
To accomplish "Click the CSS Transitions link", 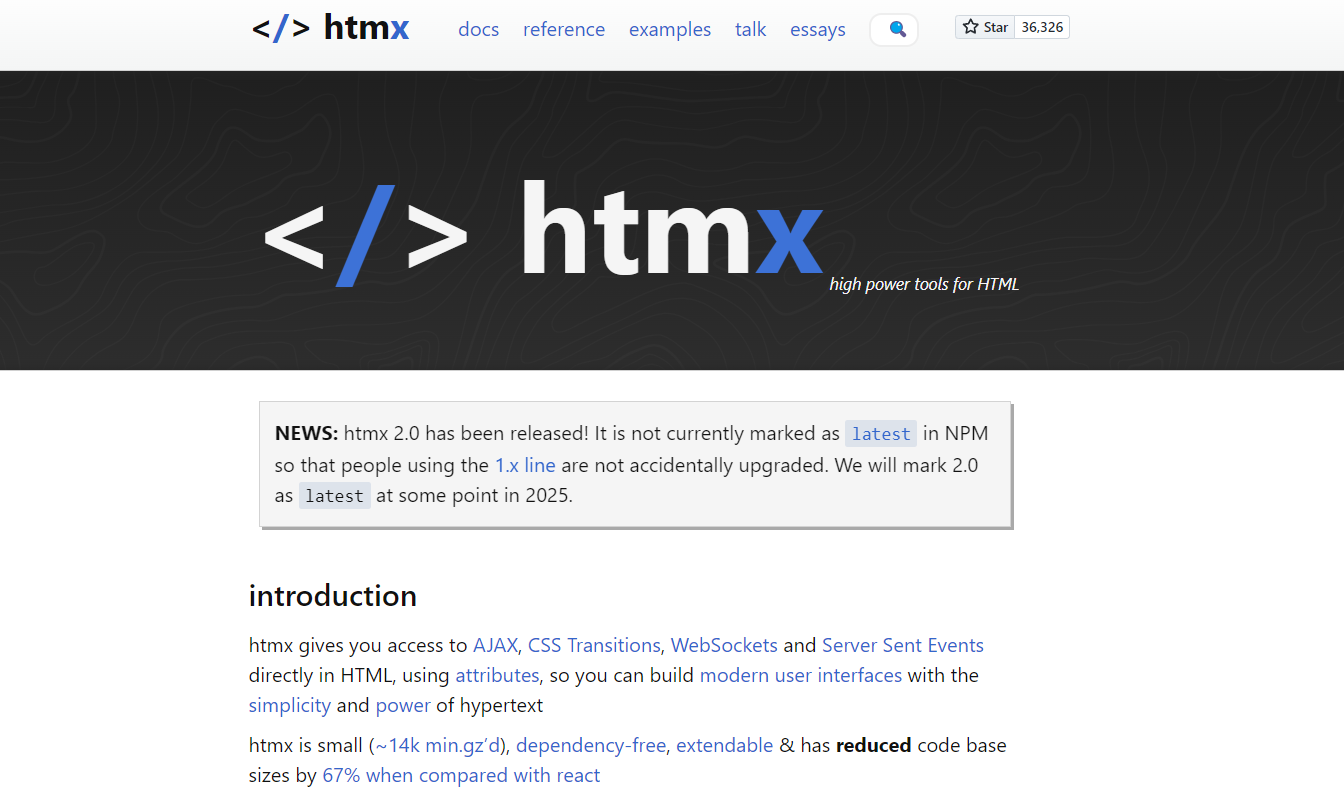I will 594,645.
